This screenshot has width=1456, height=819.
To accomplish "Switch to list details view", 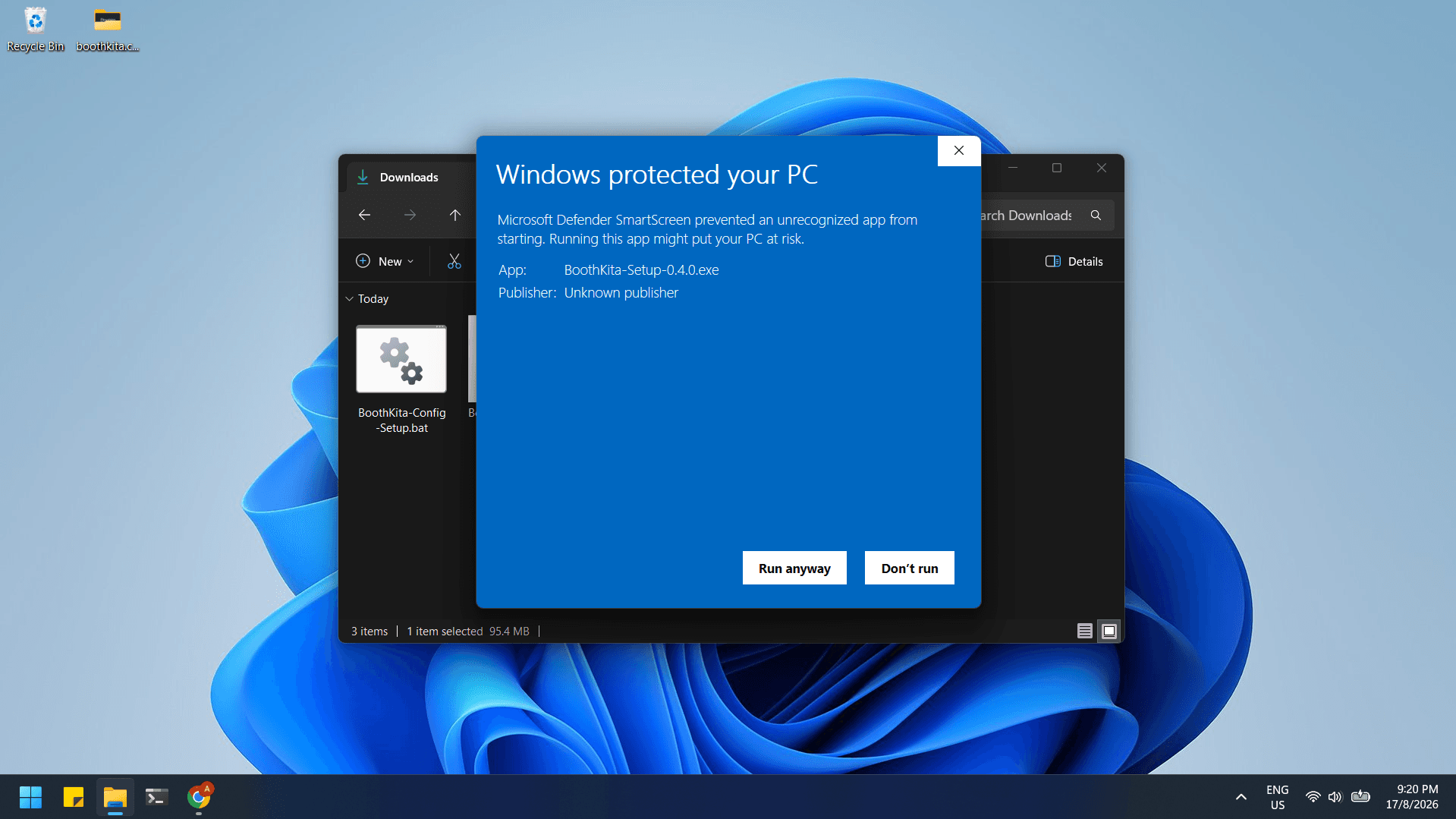I will (x=1085, y=631).
